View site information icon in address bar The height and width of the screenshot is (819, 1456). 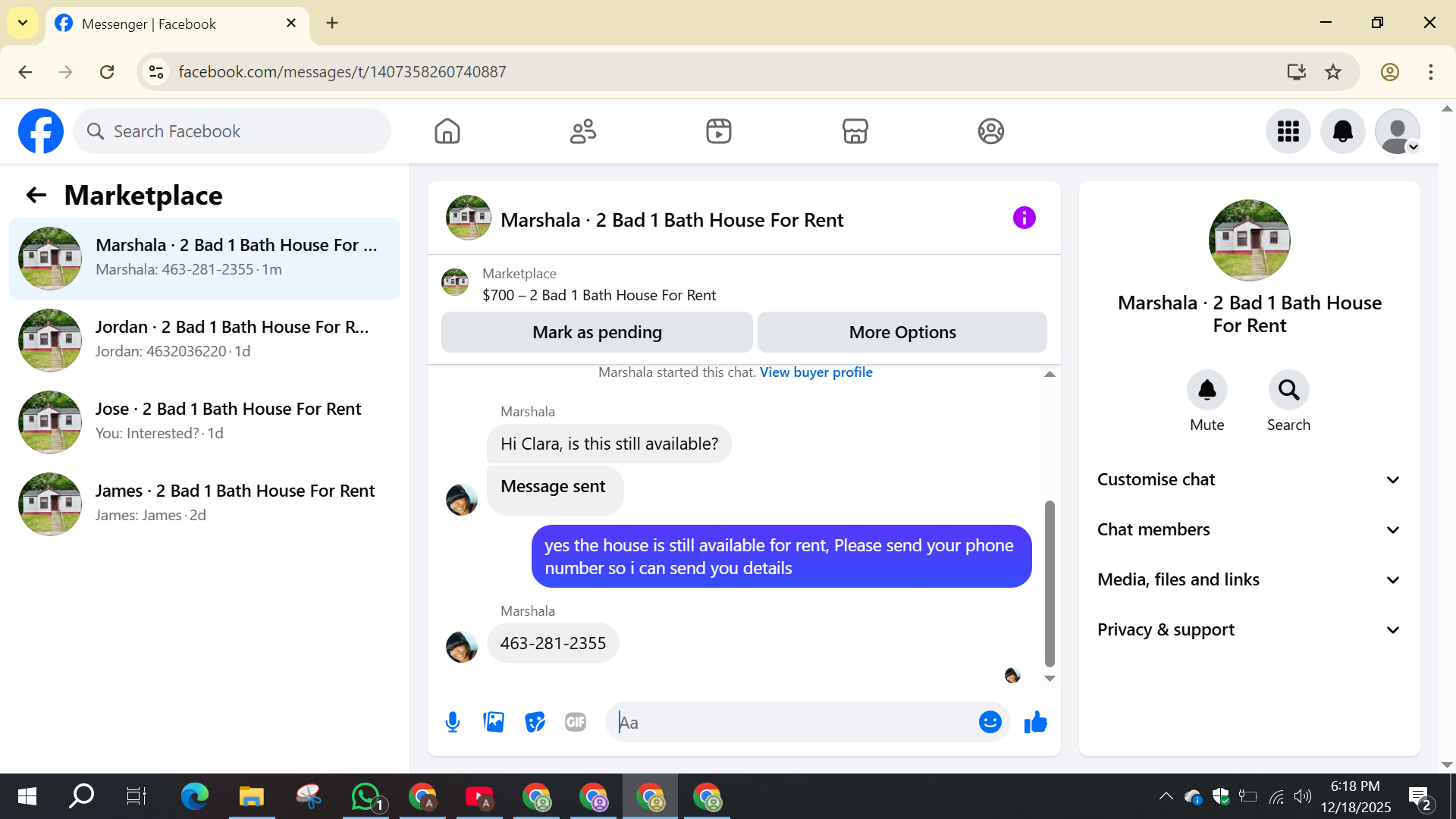[156, 72]
